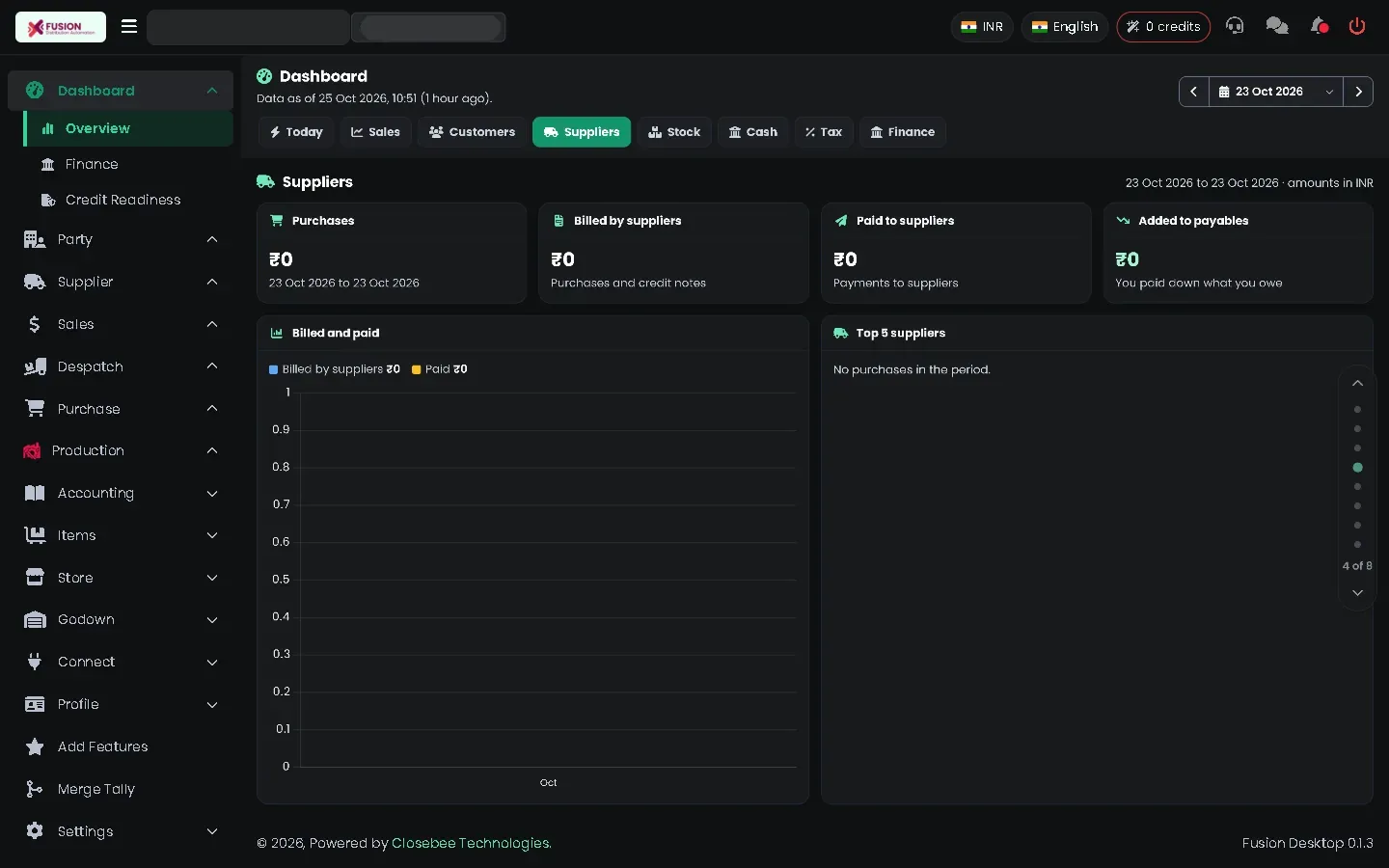Expand the Godown sidebar menu
The width and height of the screenshot is (1389, 868).
coord(121,619)
